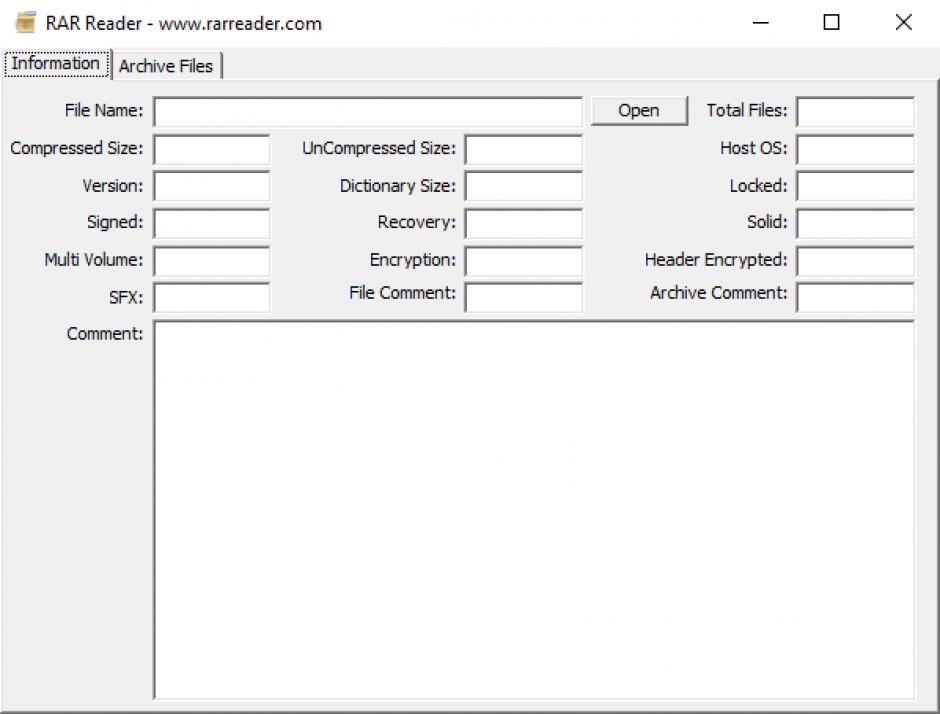Click the Header Encrypted field
Viewport: 940px width, 714px height.
(855, 261)
